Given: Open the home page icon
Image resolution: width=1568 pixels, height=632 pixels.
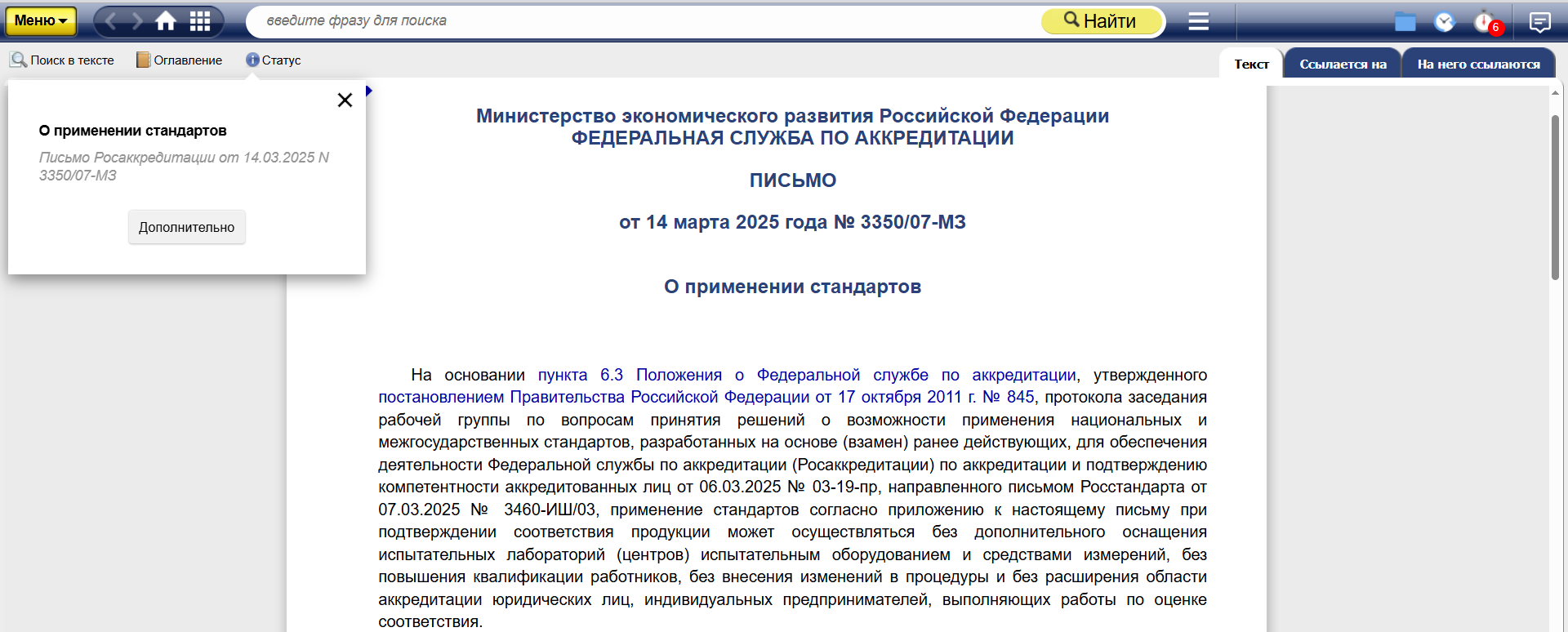Looking at the screenshot, I should point(166,21).
